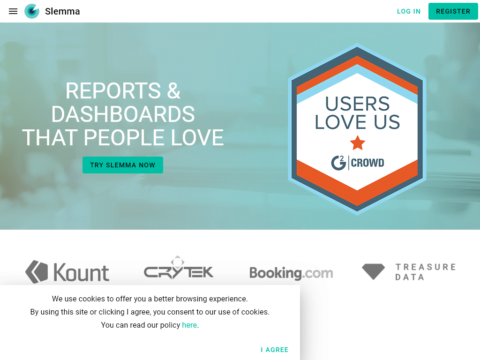Click the Kount wordmark text
The image size is (480, 360).
pyautogui.click(x=81, y=272)
